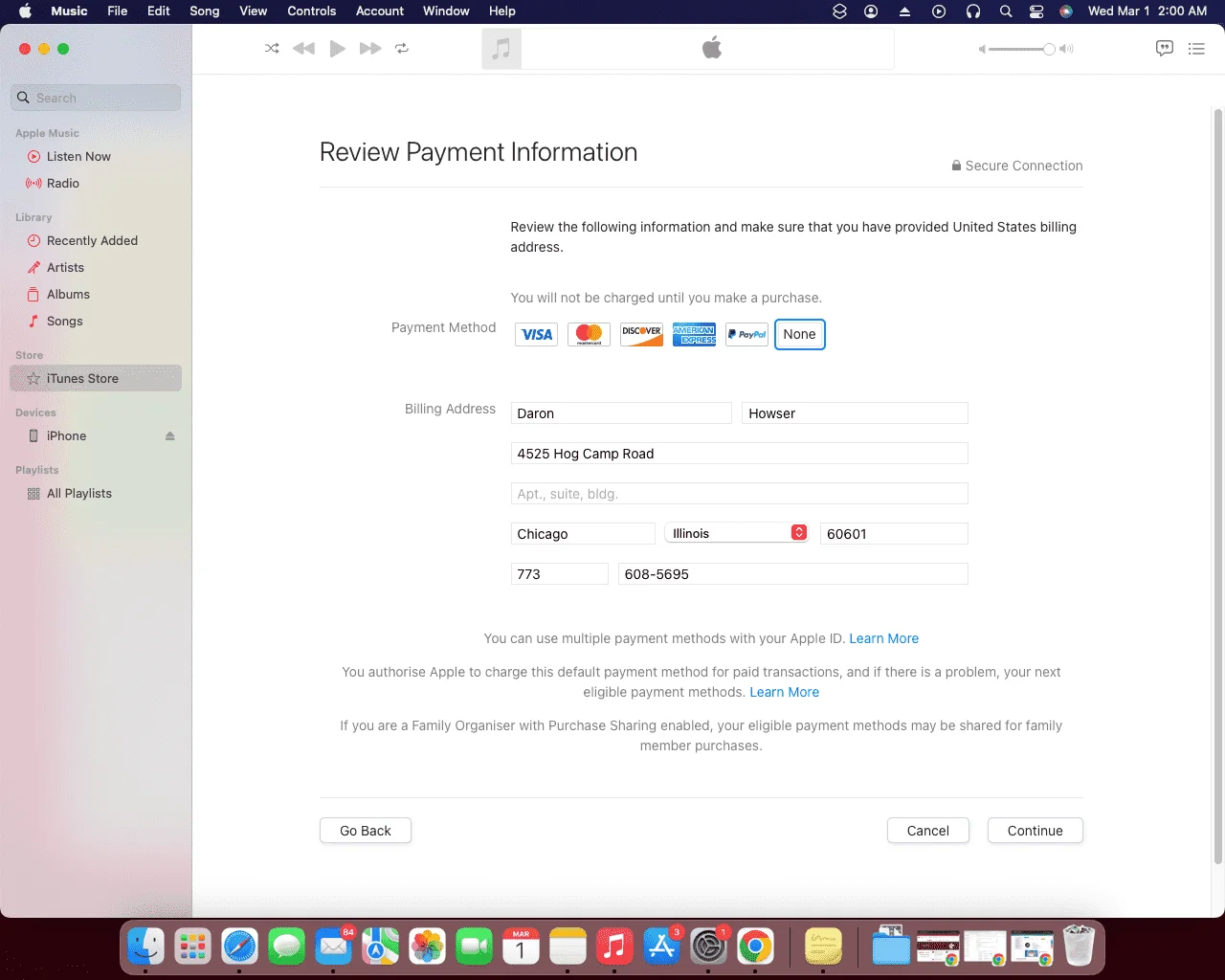Click the Play button

(x=337, y=49)
